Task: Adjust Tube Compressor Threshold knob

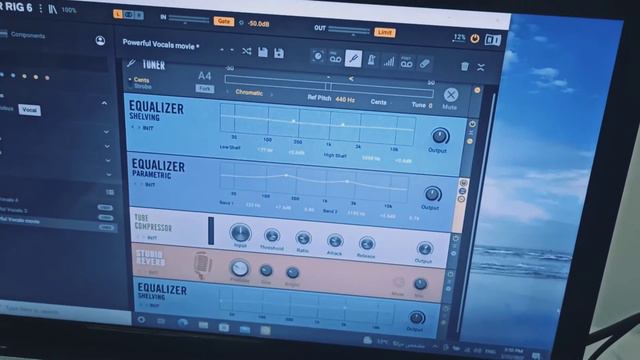Action: 271,236
